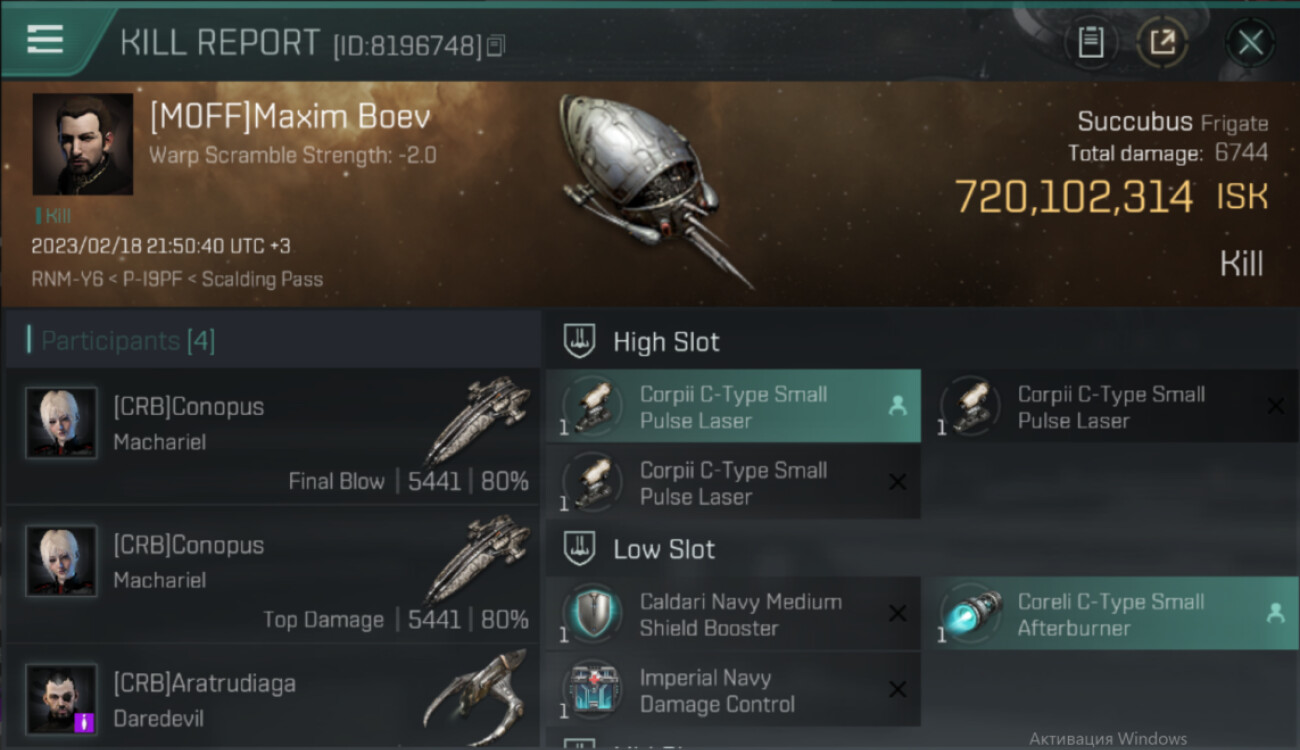This screenshot has width=1300, height=750.
Task: Open the Conopus Top Damage participant entry
Action: point(272,574)
